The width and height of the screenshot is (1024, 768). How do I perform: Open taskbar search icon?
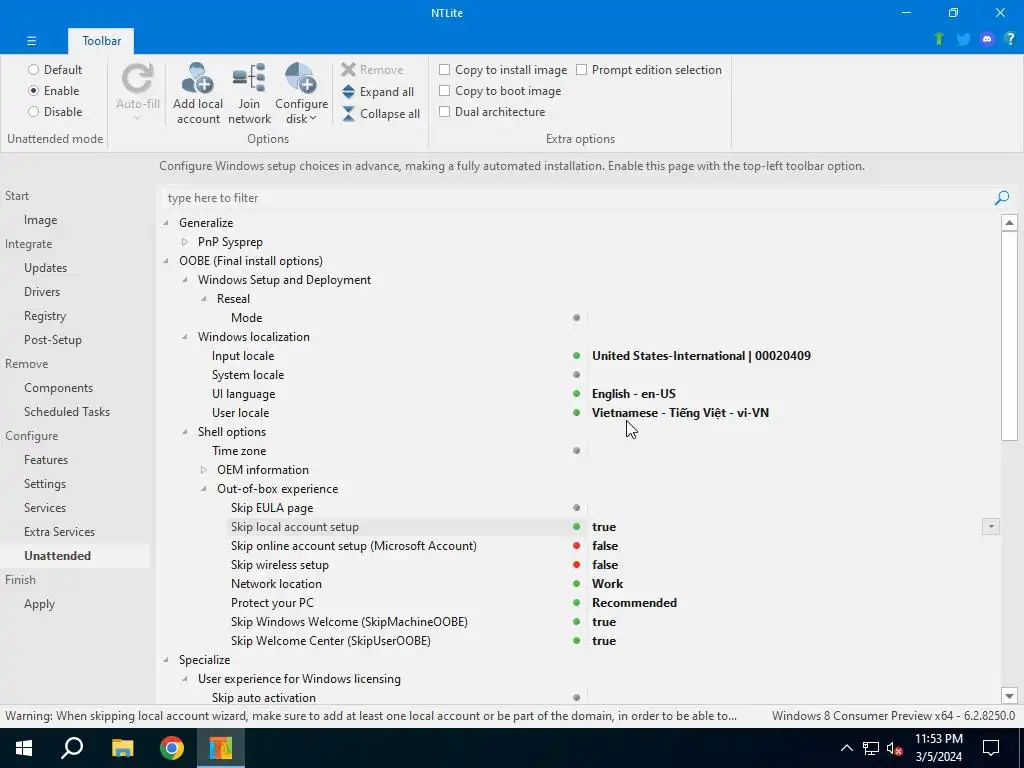point(72,748)
